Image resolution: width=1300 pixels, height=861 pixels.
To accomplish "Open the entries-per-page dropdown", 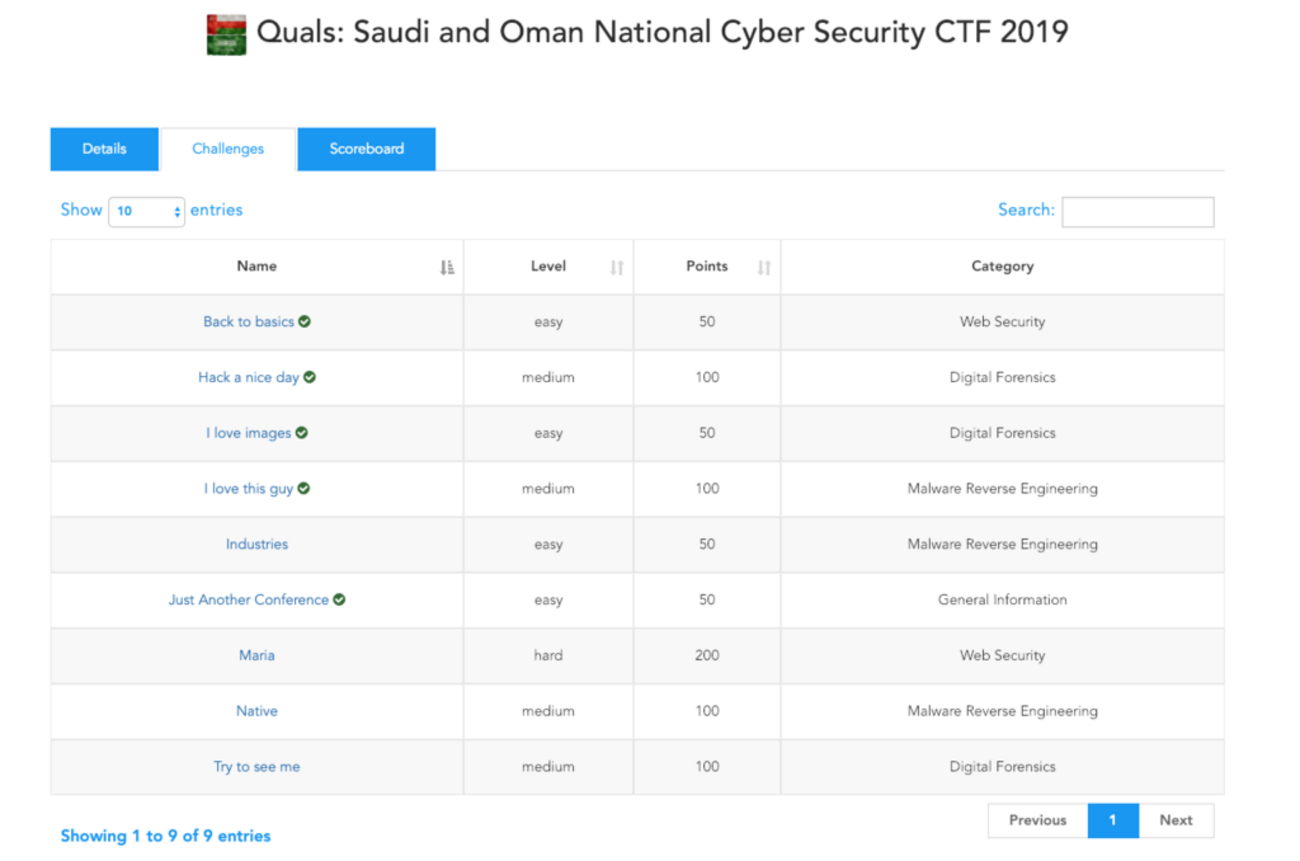I will coord(146,211).
